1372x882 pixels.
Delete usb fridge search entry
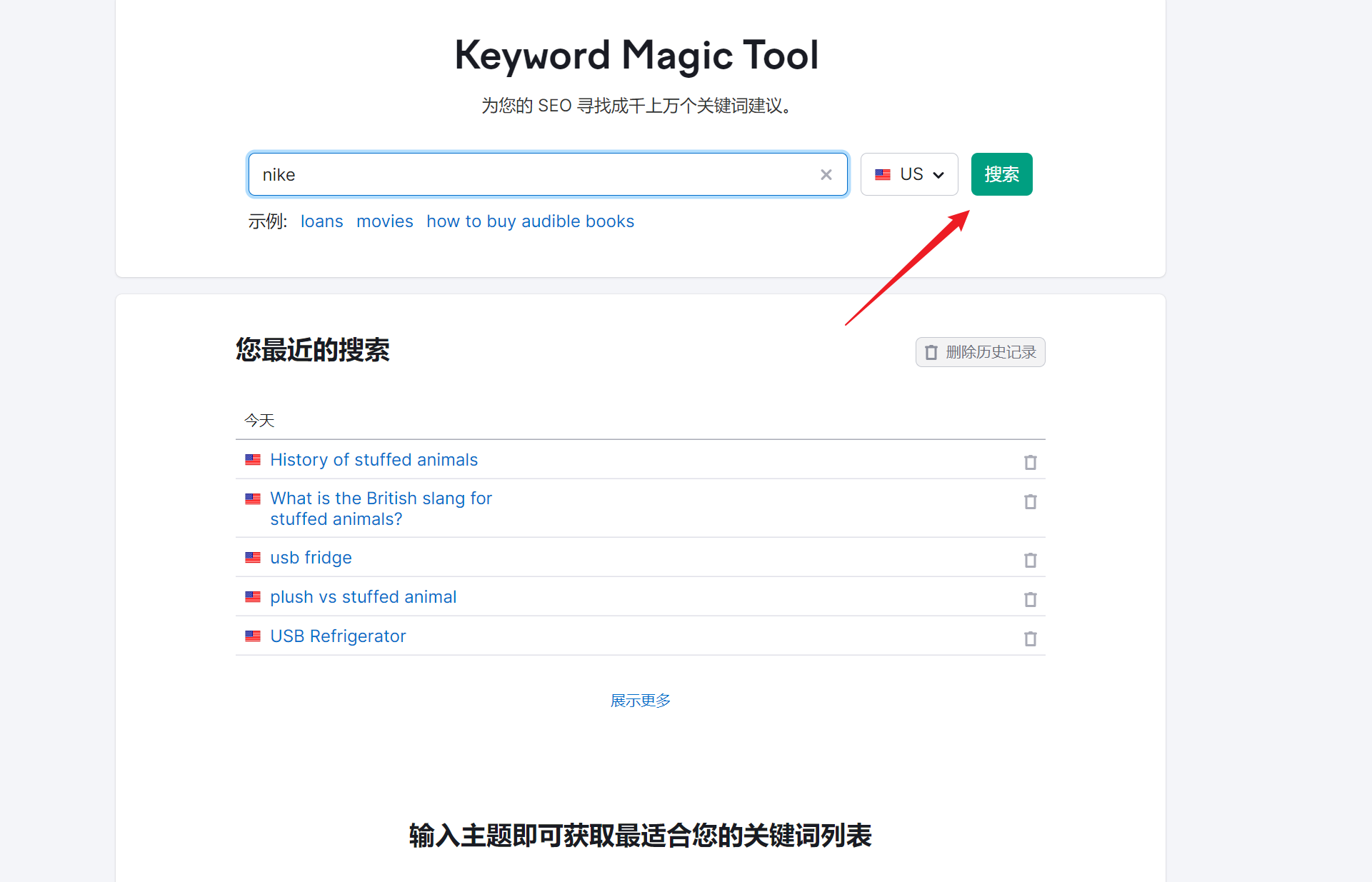pyautogui.click(x=1030, y=560)
